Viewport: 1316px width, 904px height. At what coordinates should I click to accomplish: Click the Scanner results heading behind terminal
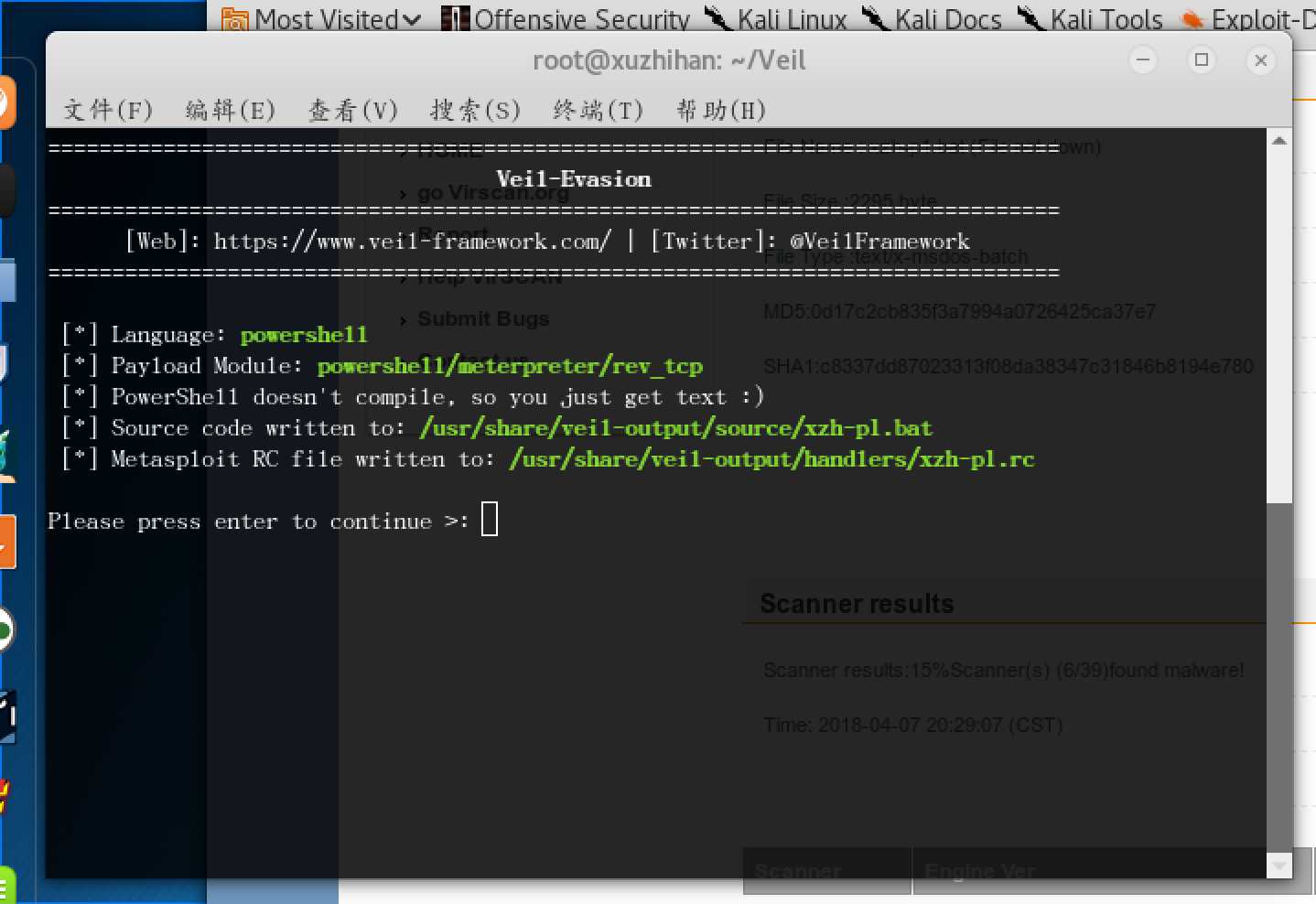pyautogui.click(x=857, y=604)
